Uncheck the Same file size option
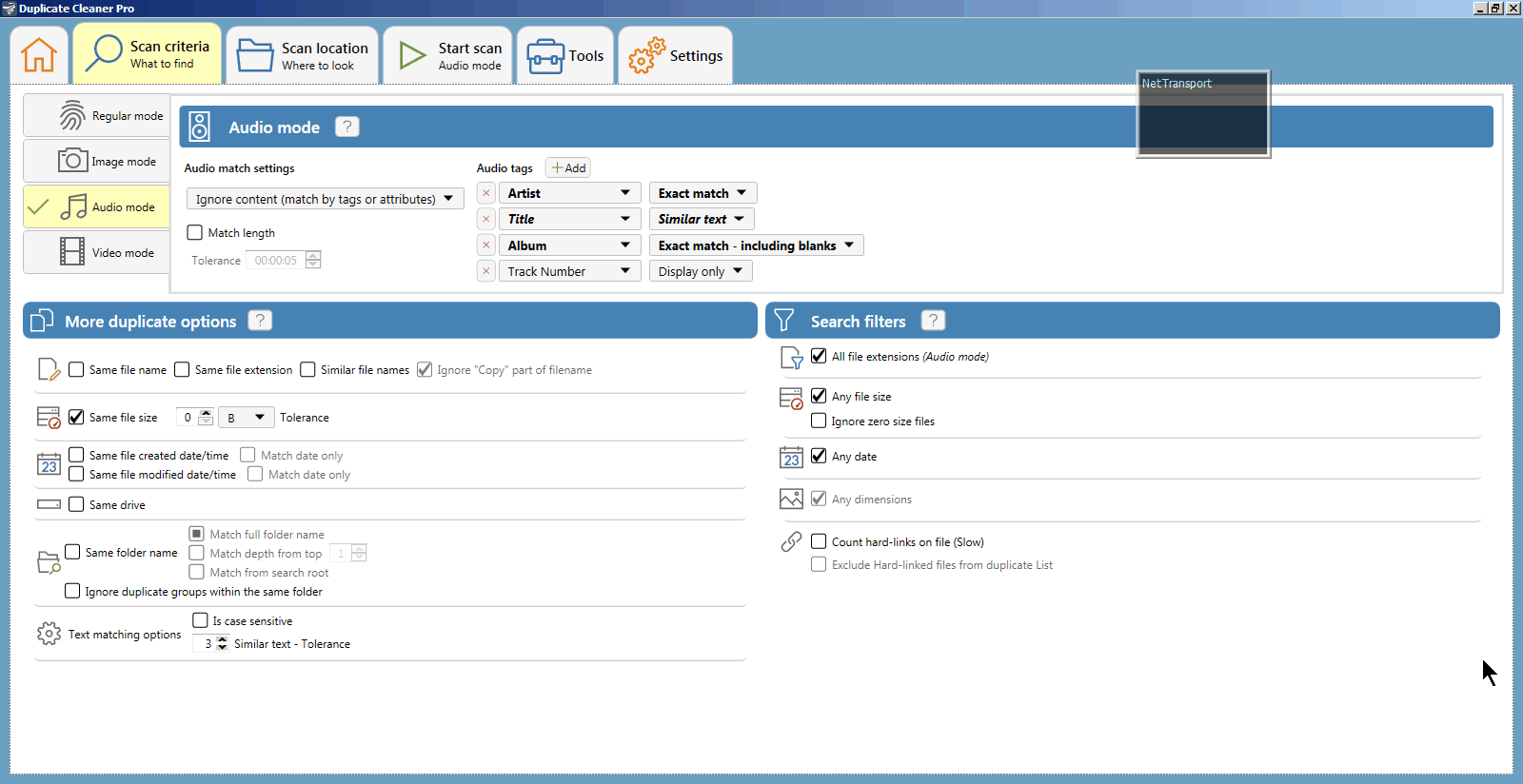The height and width of the screenshot is (784, 1523). click(76, 417)
